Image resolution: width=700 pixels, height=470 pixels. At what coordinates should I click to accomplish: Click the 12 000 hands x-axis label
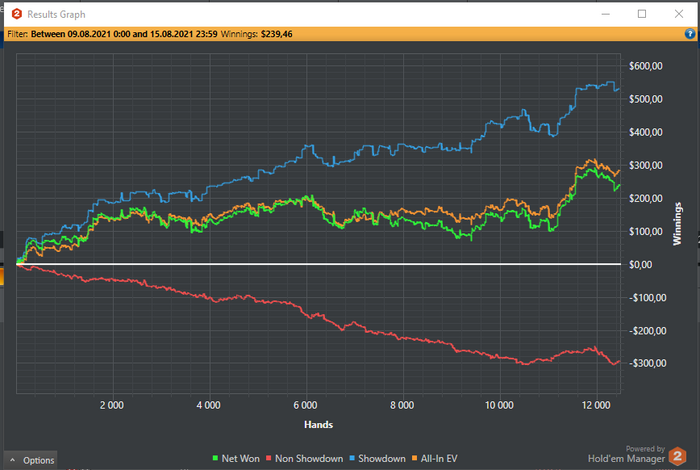(x=596, y=405)
